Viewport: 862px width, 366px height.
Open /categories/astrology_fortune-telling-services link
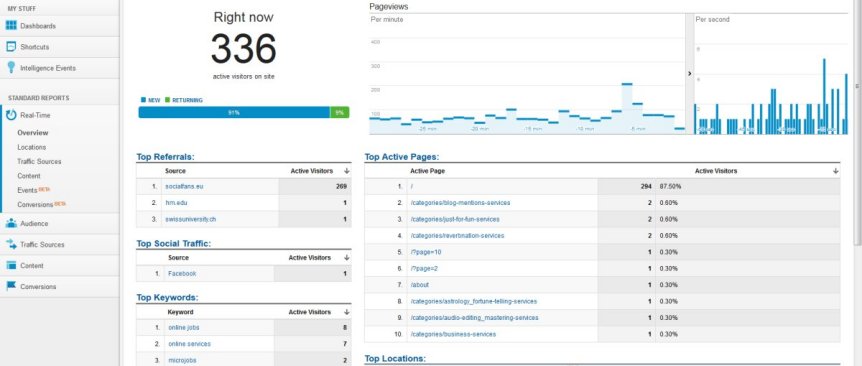473,301
